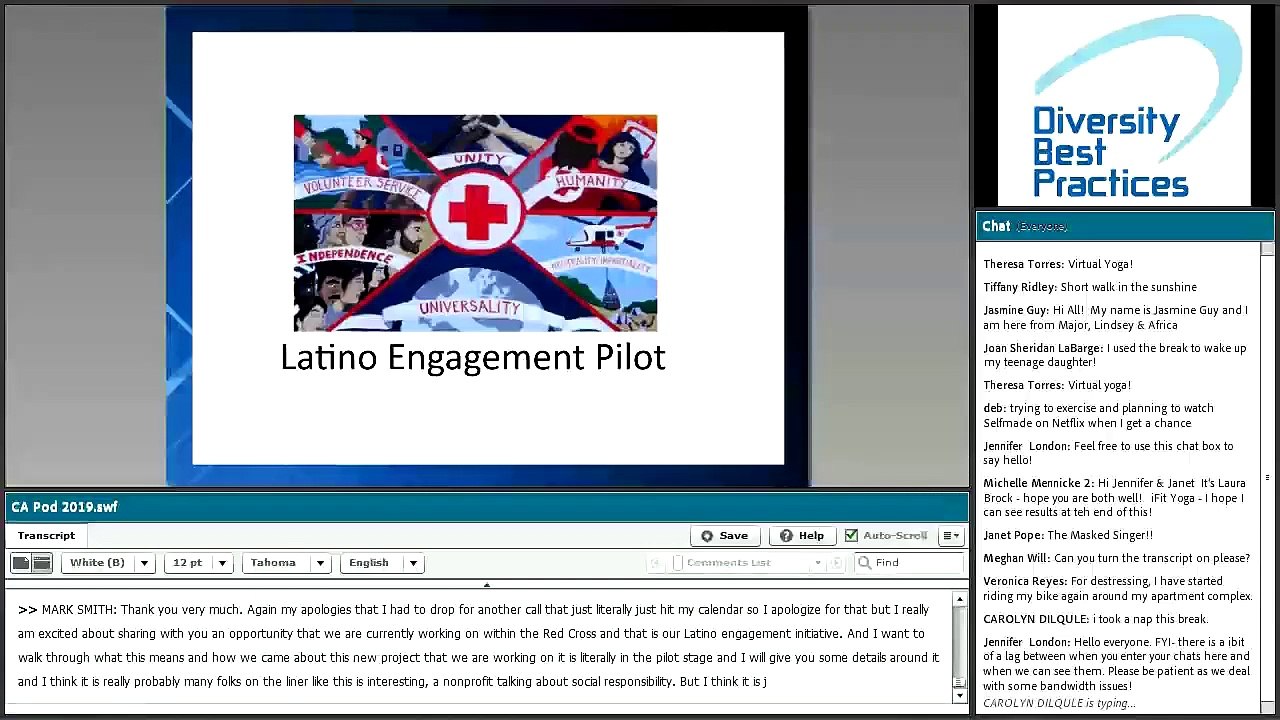Toggle the Auto-Scroll checkbox

[x=851, y=536]
